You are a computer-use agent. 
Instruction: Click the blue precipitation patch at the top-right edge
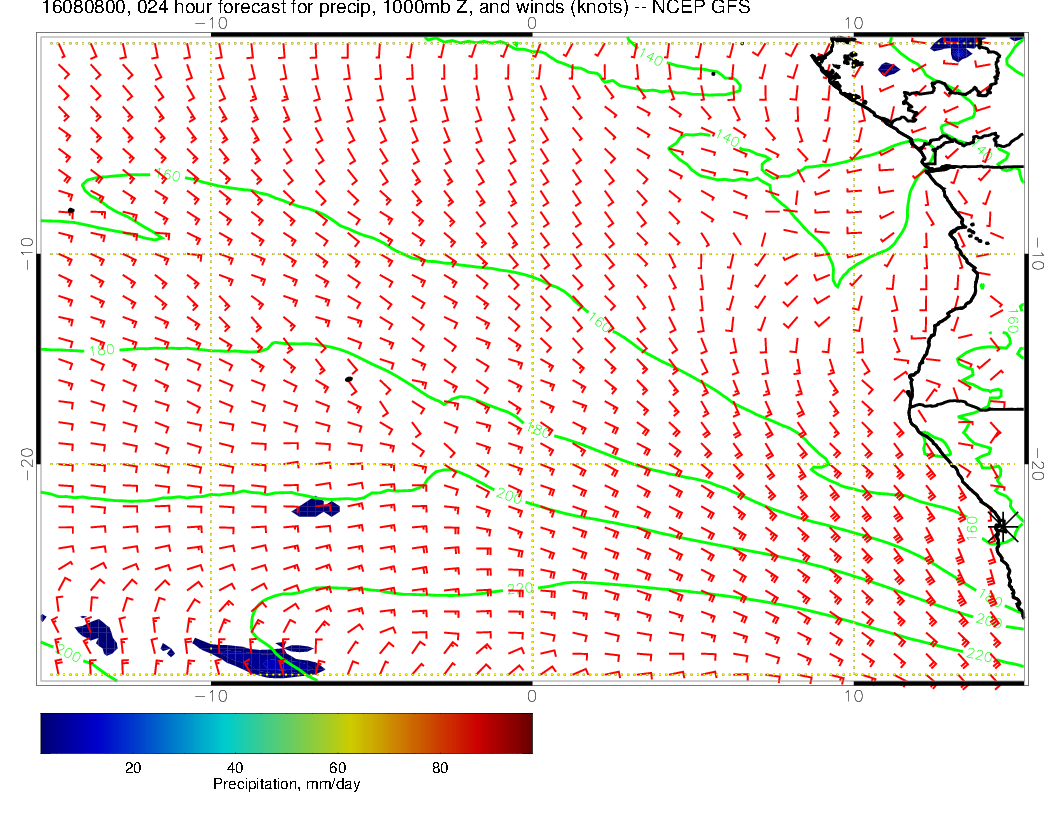[x=958, y=46]
